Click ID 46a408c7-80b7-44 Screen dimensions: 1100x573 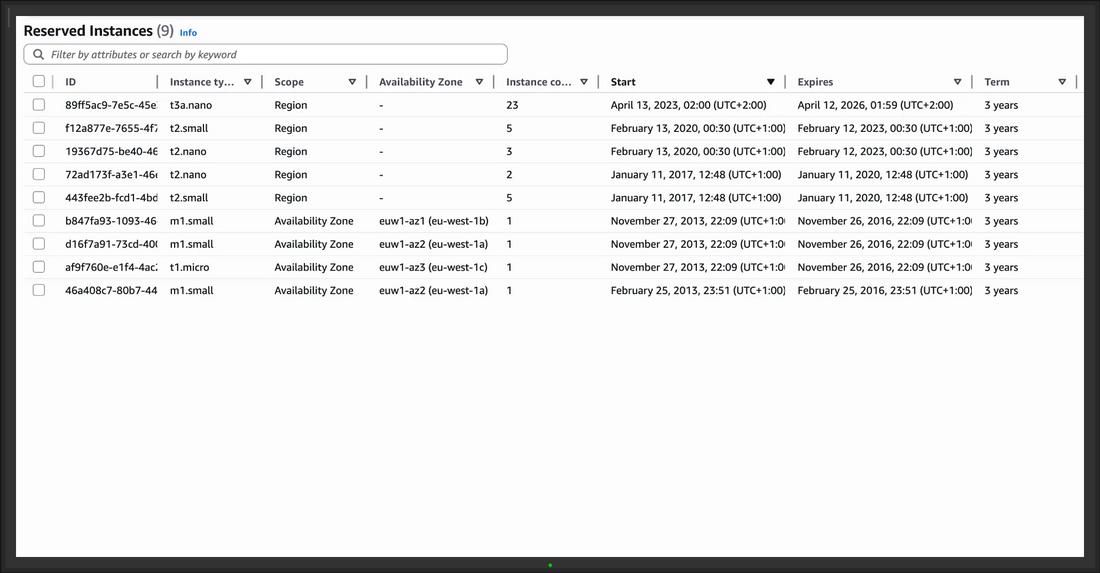pyautogui.click(x=111, y=290)
